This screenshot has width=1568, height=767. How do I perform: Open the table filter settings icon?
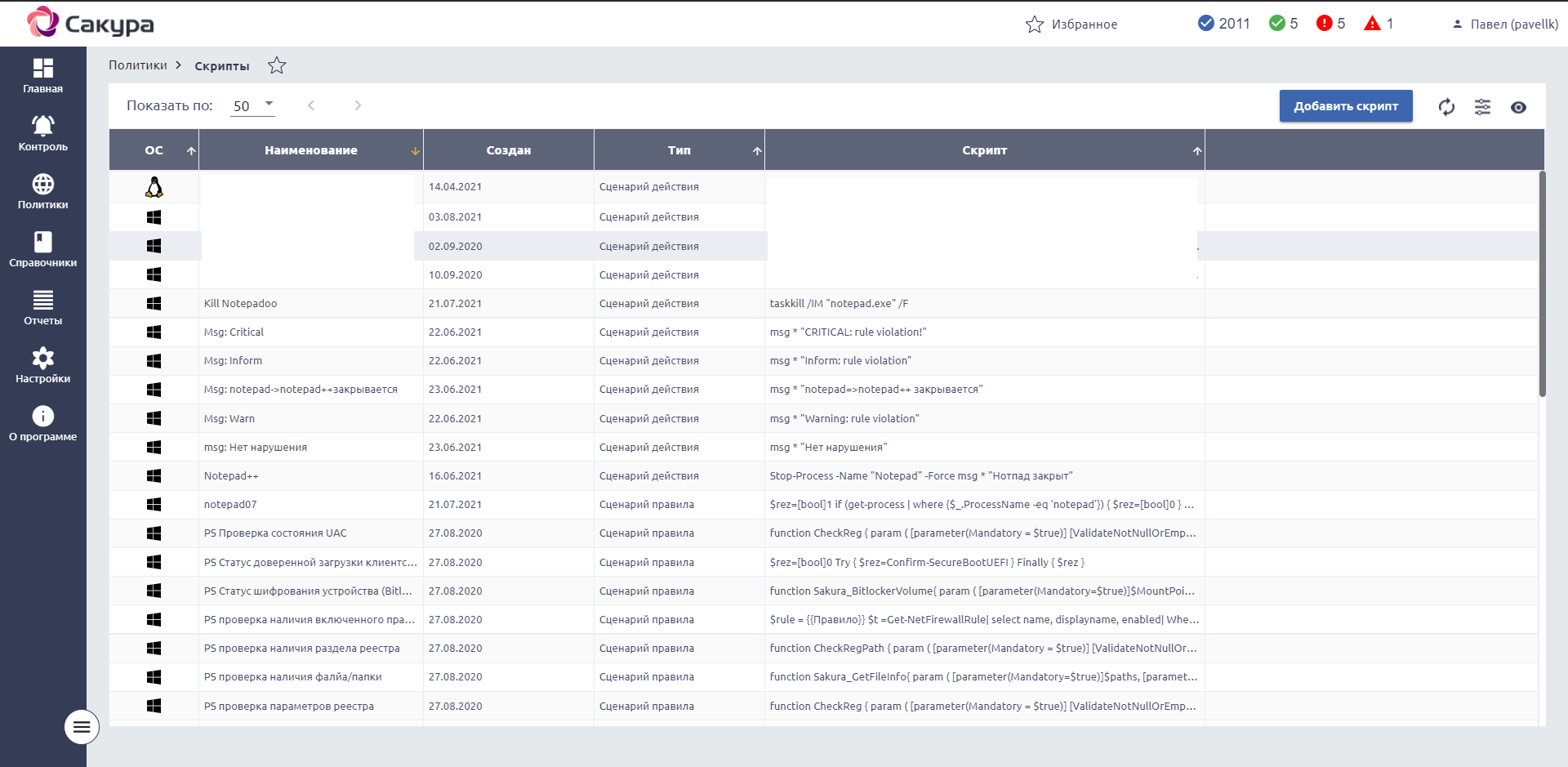pyautogui.click(x=1482, y=107)
